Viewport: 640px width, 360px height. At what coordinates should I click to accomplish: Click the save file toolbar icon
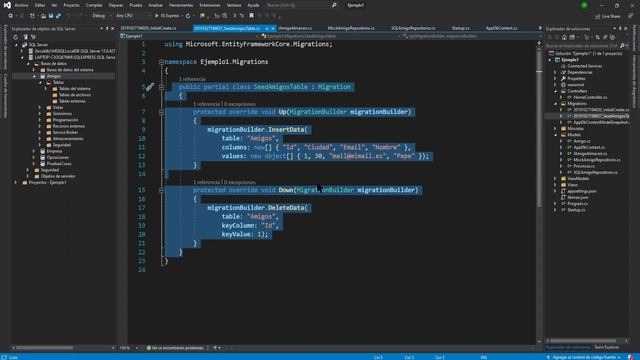(x=51, y=16)
